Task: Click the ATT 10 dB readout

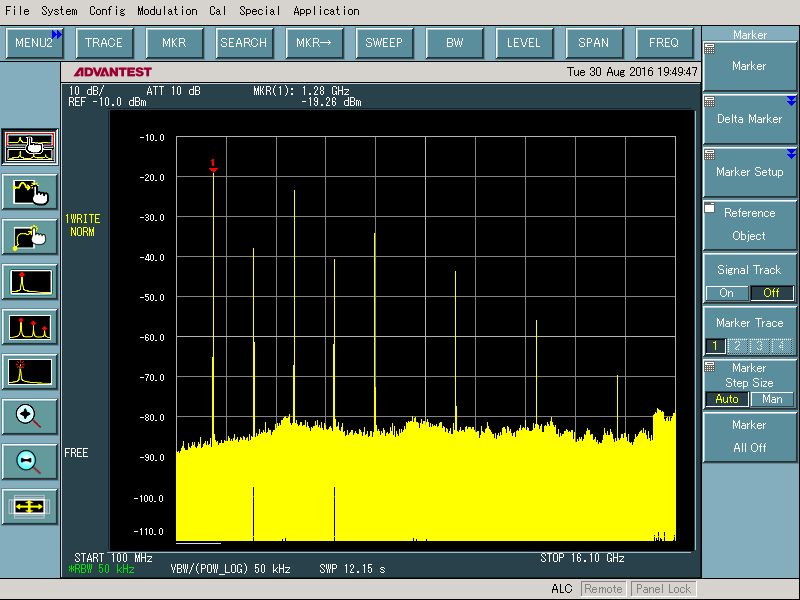Action: tap(173, 91)
